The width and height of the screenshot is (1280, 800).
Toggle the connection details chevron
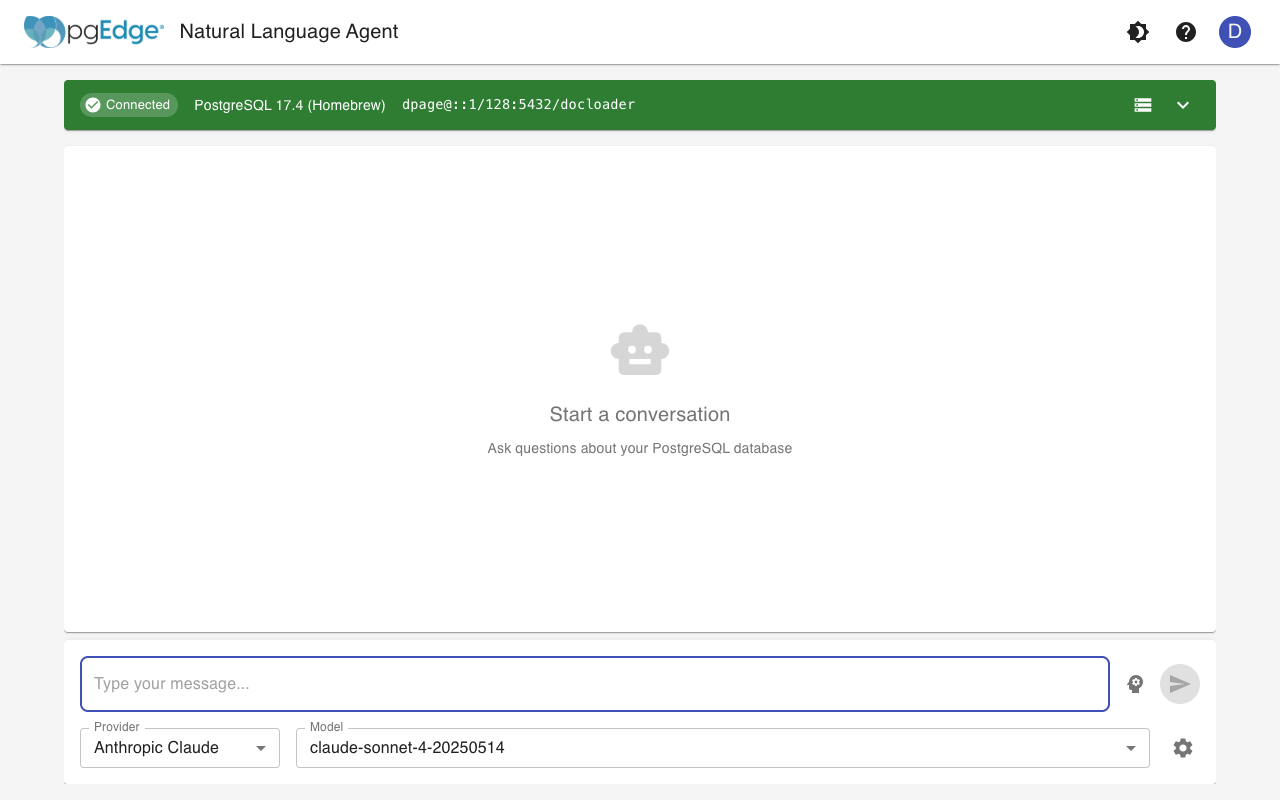click(x=1183, y=104)
